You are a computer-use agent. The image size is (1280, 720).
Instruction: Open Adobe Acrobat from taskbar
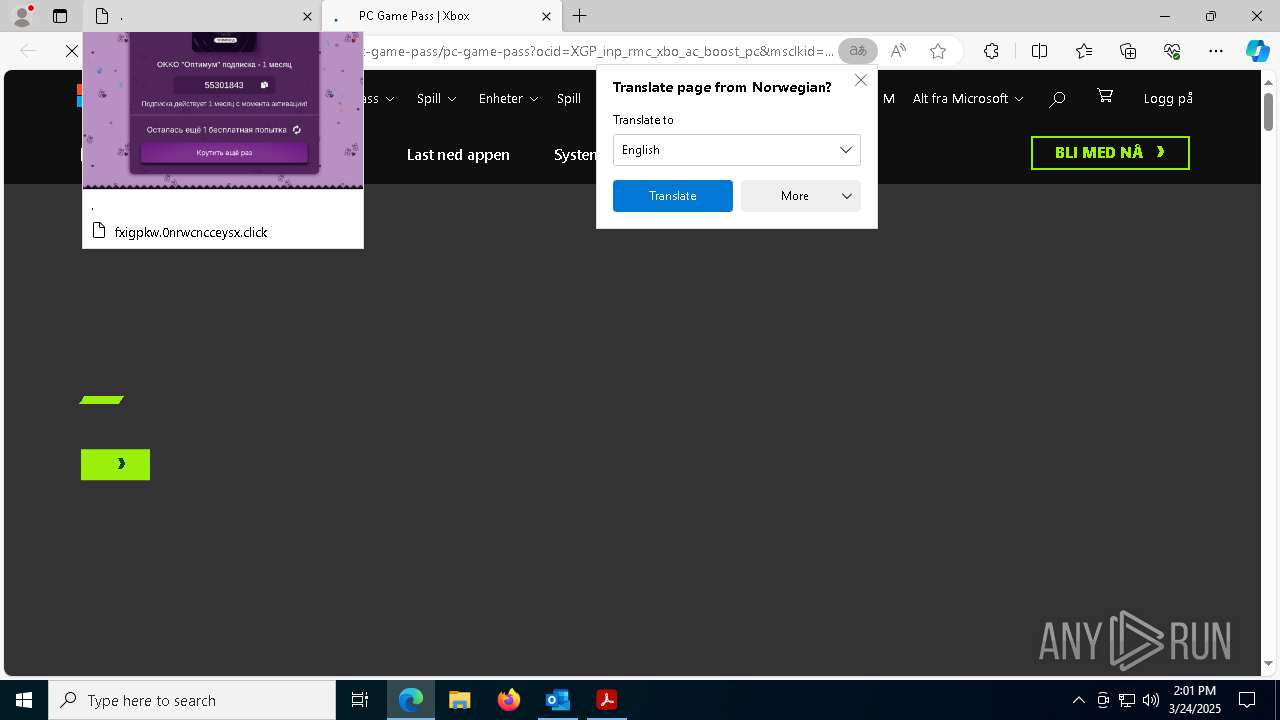pyautogui.click(x=606, y=700)
